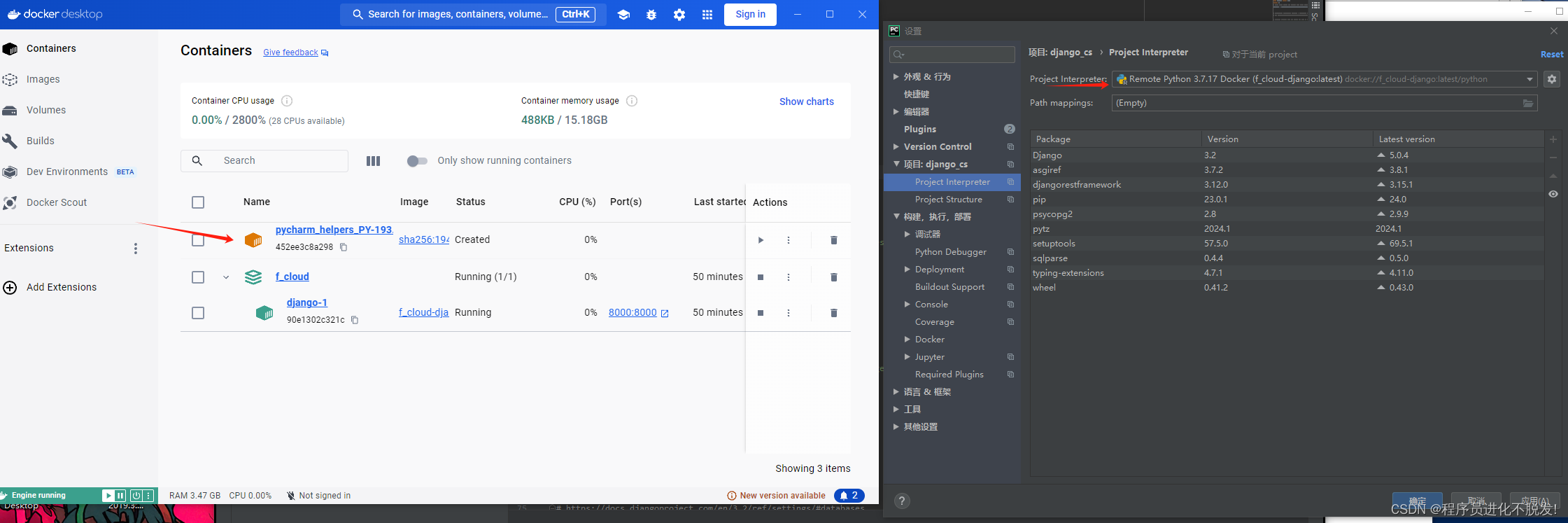Select the pycharm_helpers container checkbox

click(198, 240)
